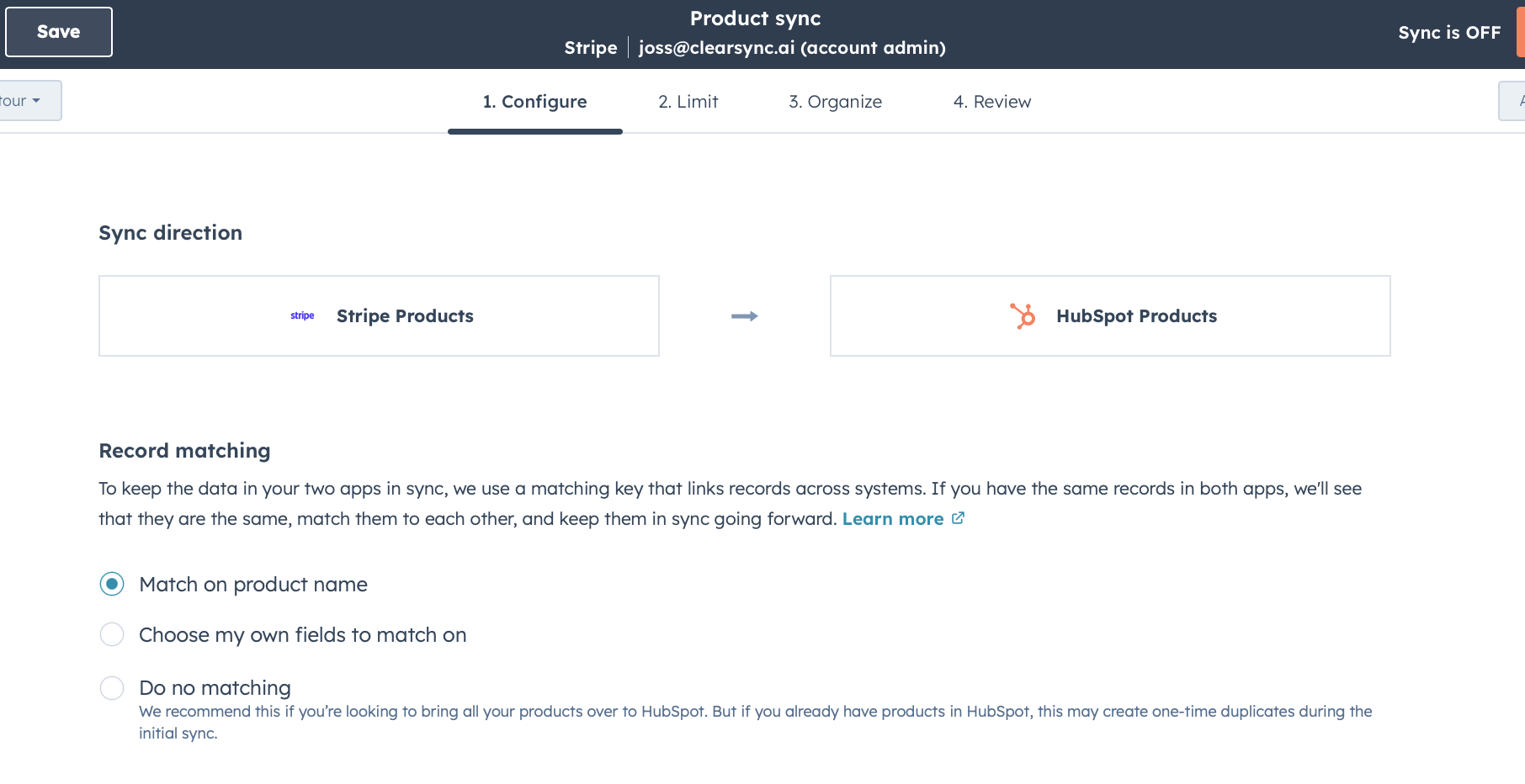The image size is (1525, 784).
Task: Choose my own fields to match on
Action: [x=112, y=634]
